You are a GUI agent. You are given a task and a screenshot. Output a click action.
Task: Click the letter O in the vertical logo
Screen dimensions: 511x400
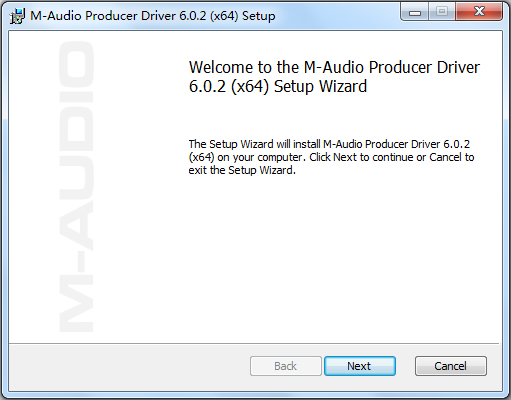click(76, 65)
